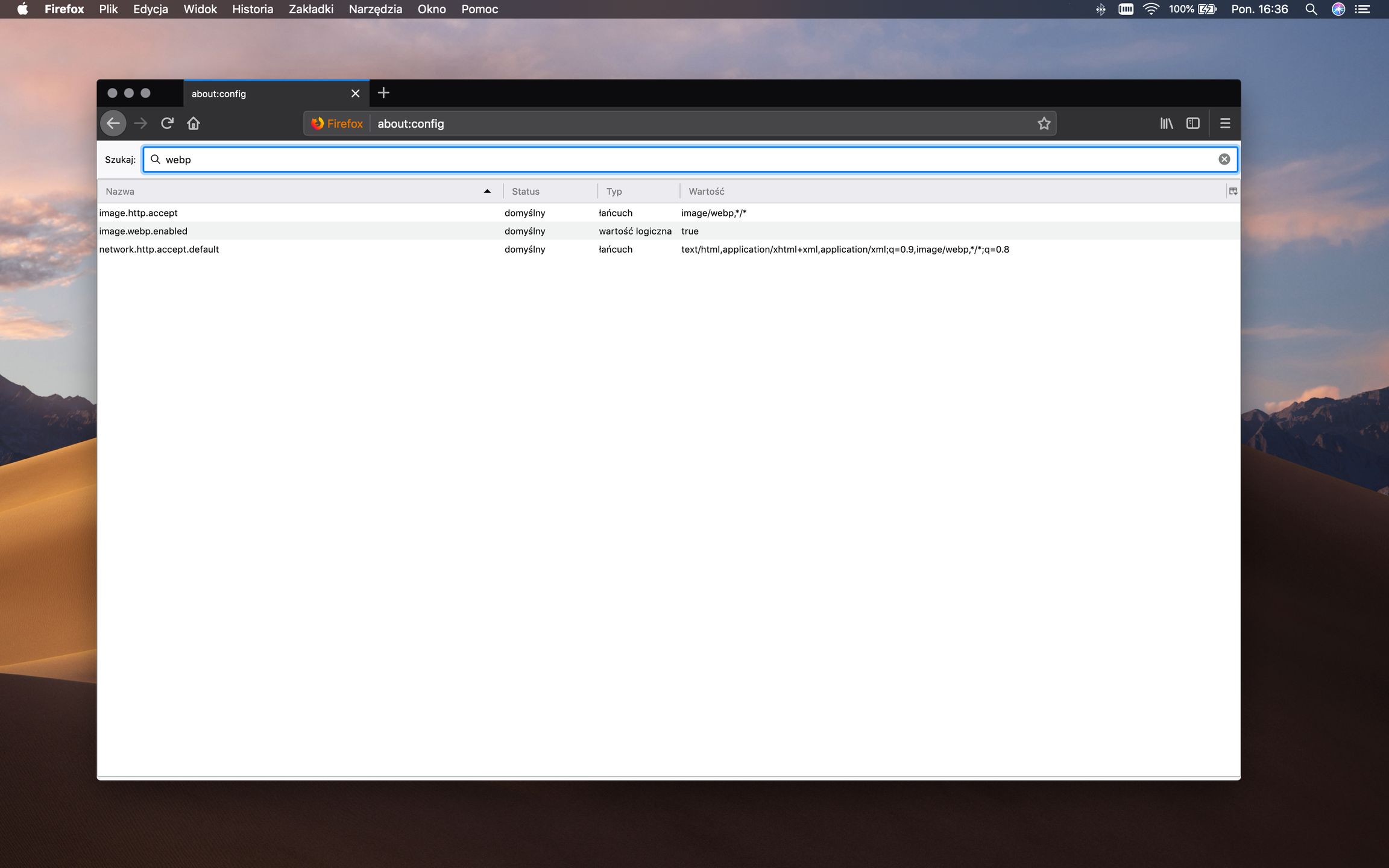
Task: Go back to the previous page
Action: [113, 123]
